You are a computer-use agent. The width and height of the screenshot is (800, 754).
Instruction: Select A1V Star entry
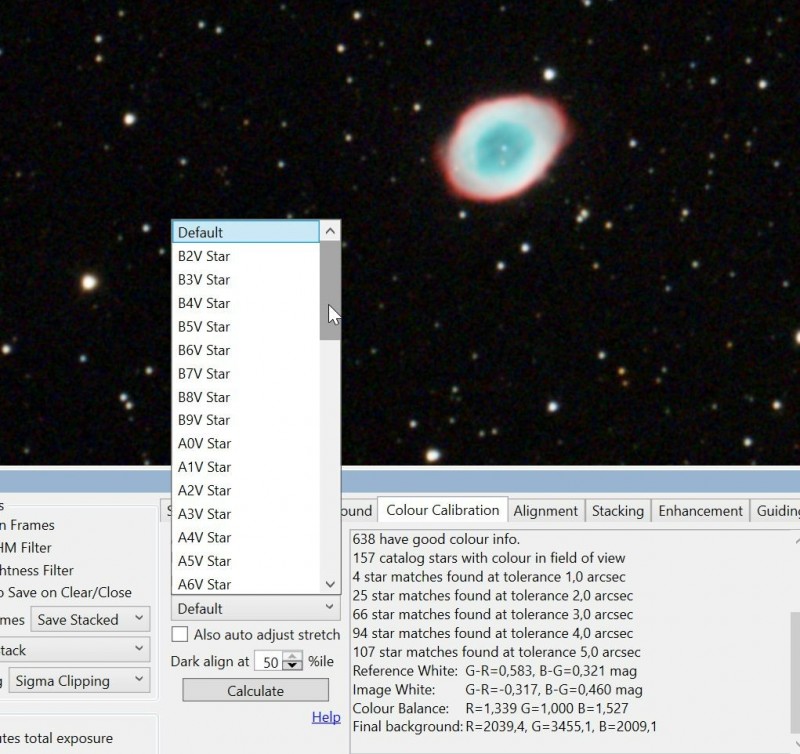point(246,467)
